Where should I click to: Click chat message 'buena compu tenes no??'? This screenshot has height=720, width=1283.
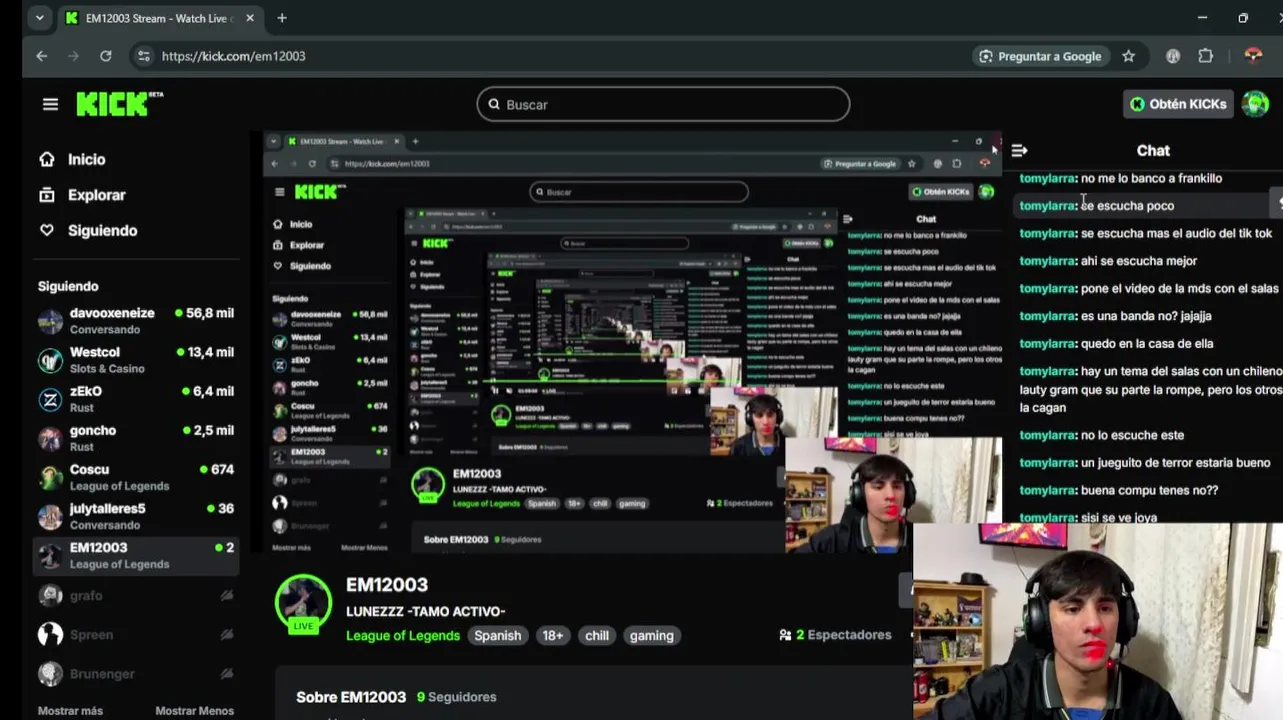pyautogui.click(x=1118, y=490)
